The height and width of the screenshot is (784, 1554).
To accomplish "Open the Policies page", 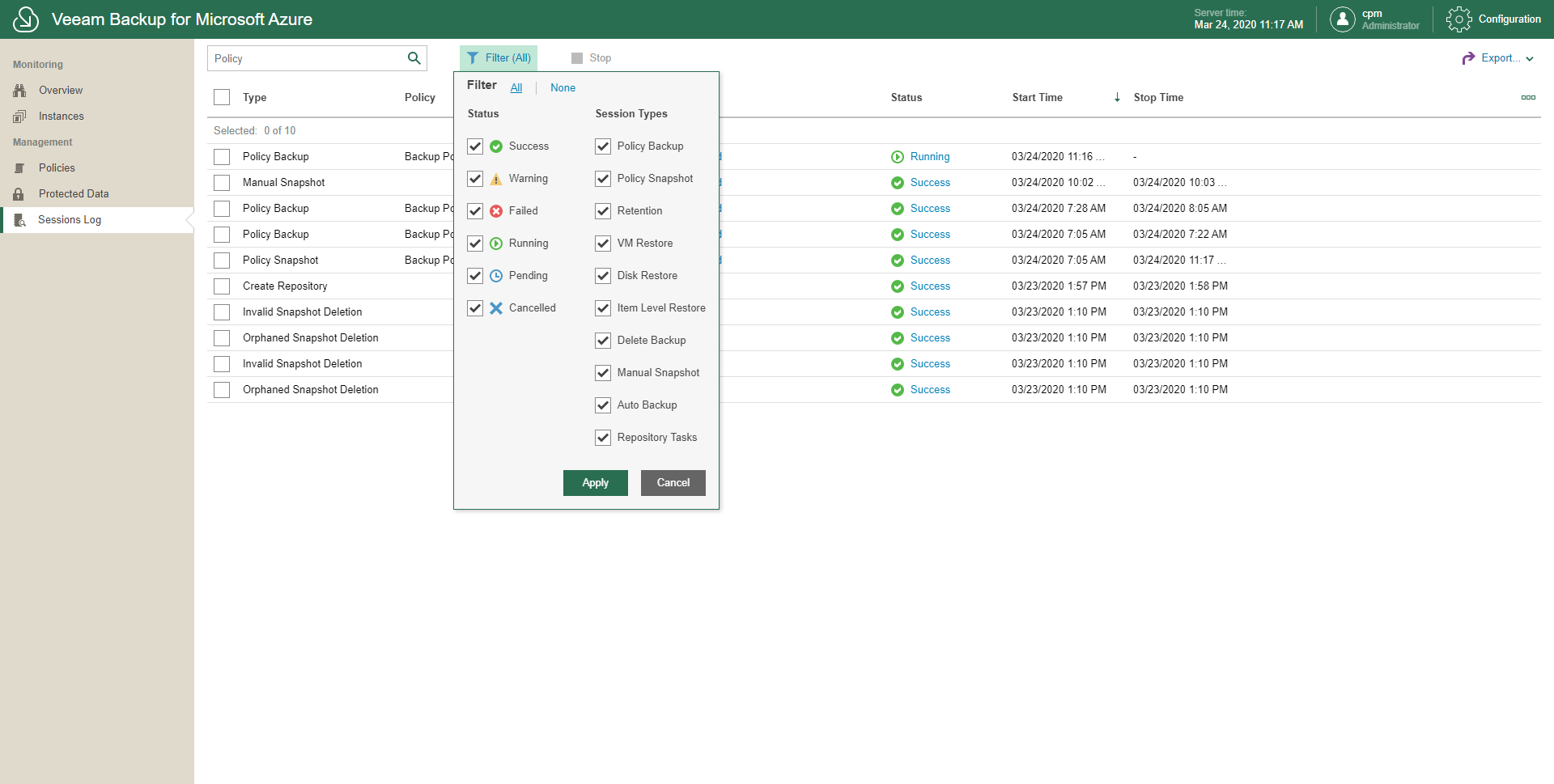I will [57, 168].
